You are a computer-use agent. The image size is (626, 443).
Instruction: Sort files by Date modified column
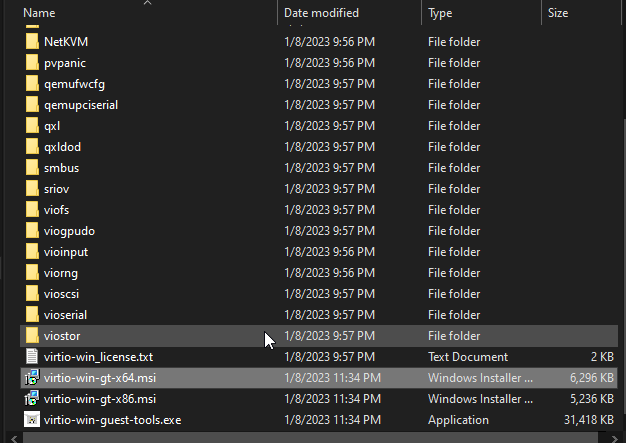[x=321, y=13]
